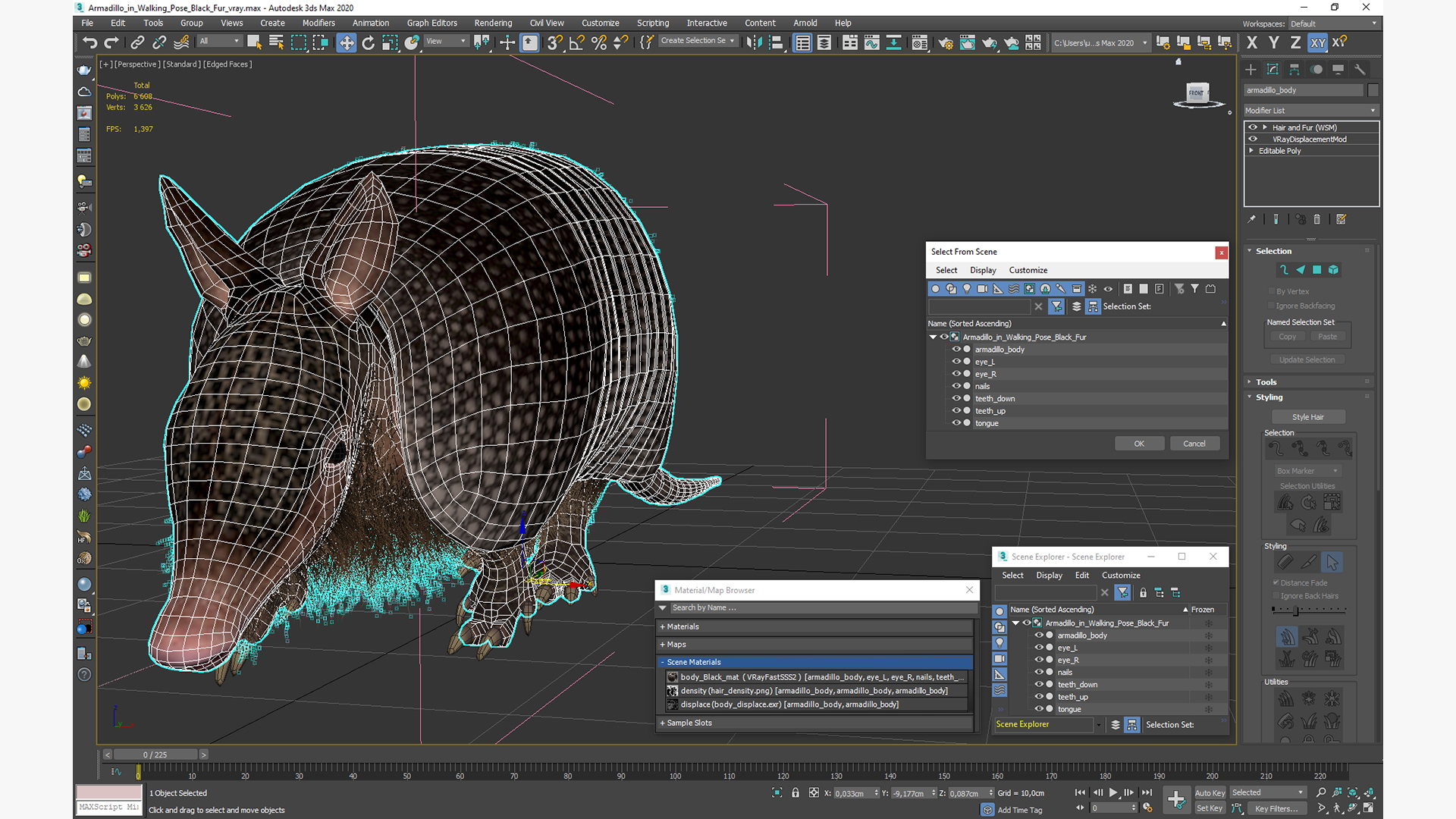The width and height of the screenshot is (1456, 819).
Task: Open Display menu in Select From Scene
Action: 983,271
